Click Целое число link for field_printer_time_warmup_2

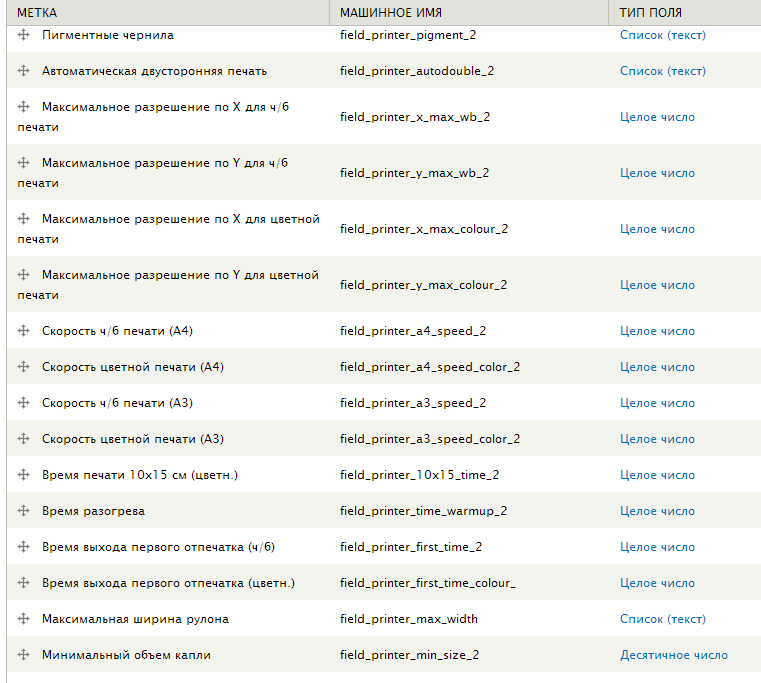click(657, 511)
